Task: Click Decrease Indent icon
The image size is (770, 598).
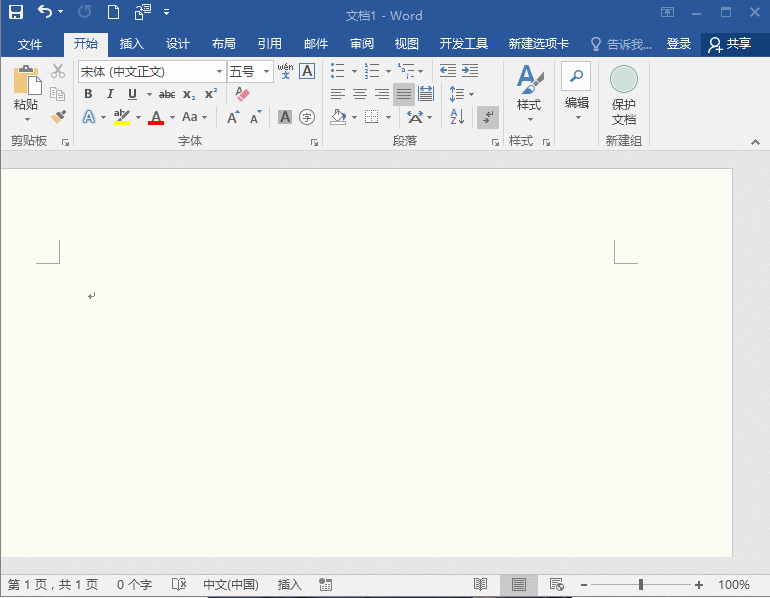Action: coord(447,71)
